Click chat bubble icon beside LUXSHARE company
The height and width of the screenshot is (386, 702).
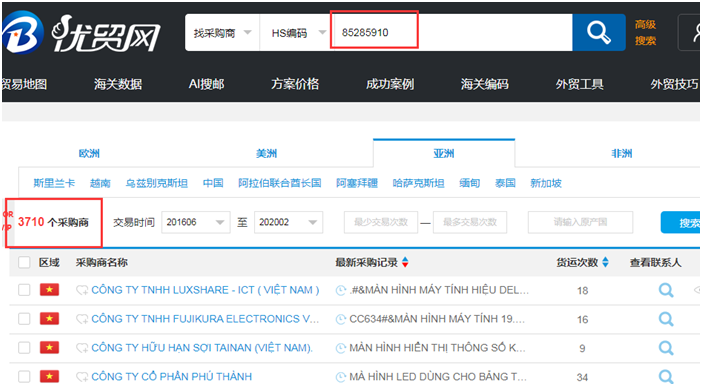[x=82, y=290]
